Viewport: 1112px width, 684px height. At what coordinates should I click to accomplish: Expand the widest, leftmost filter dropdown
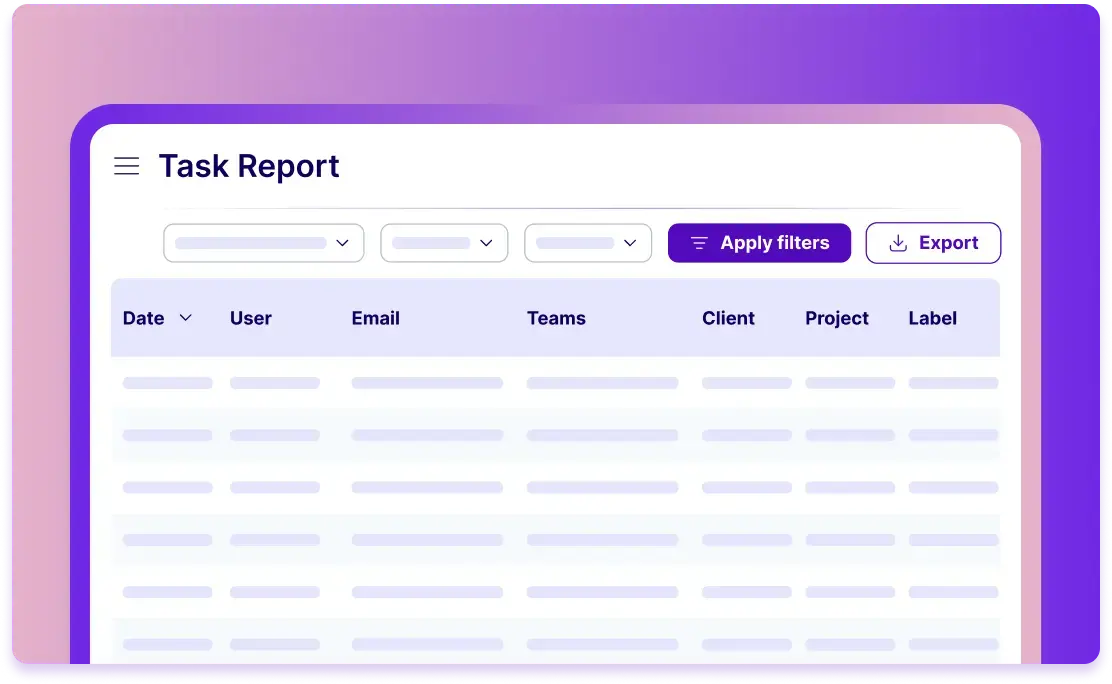(x=264, y=243)
